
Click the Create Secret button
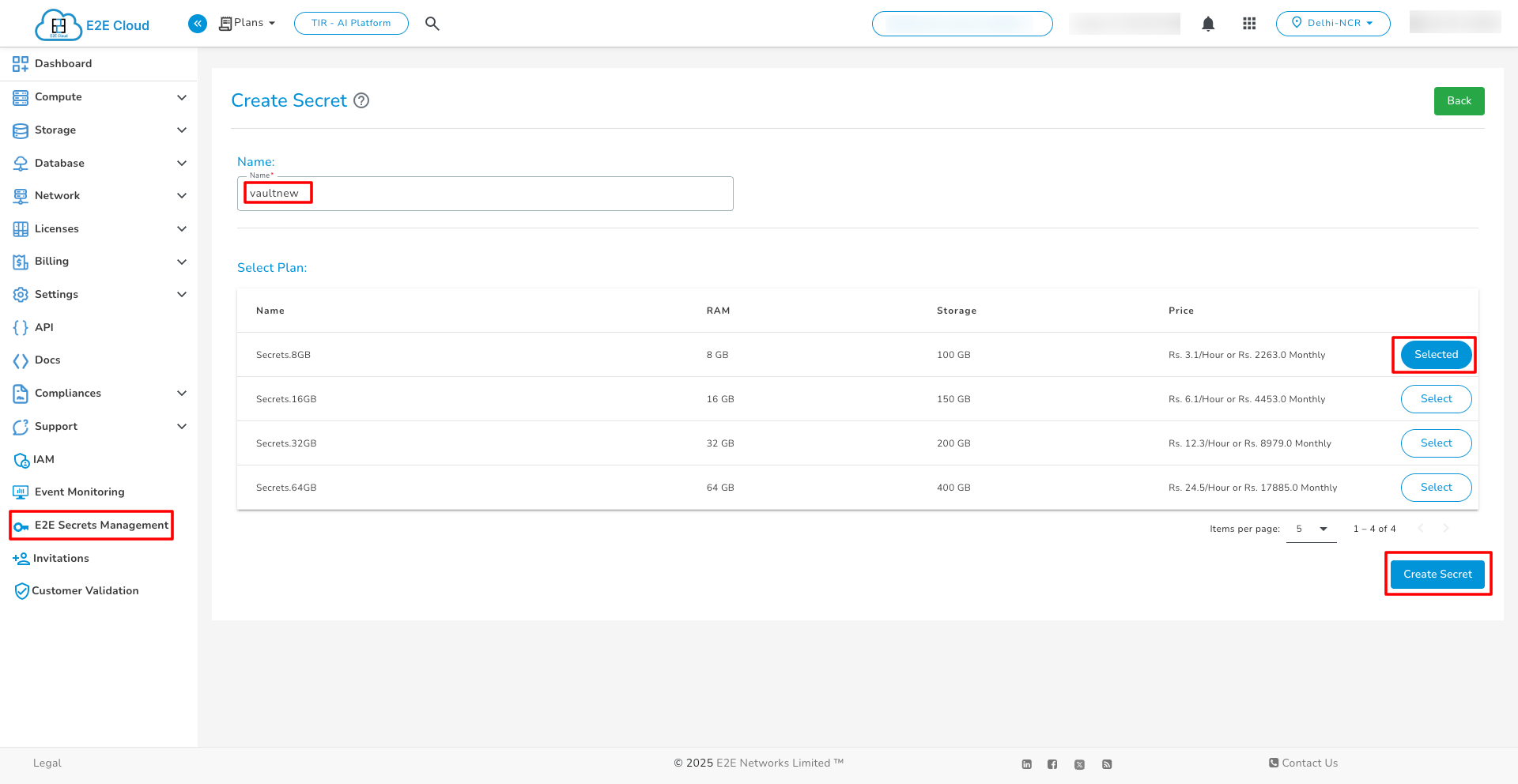pos(1437,575)
